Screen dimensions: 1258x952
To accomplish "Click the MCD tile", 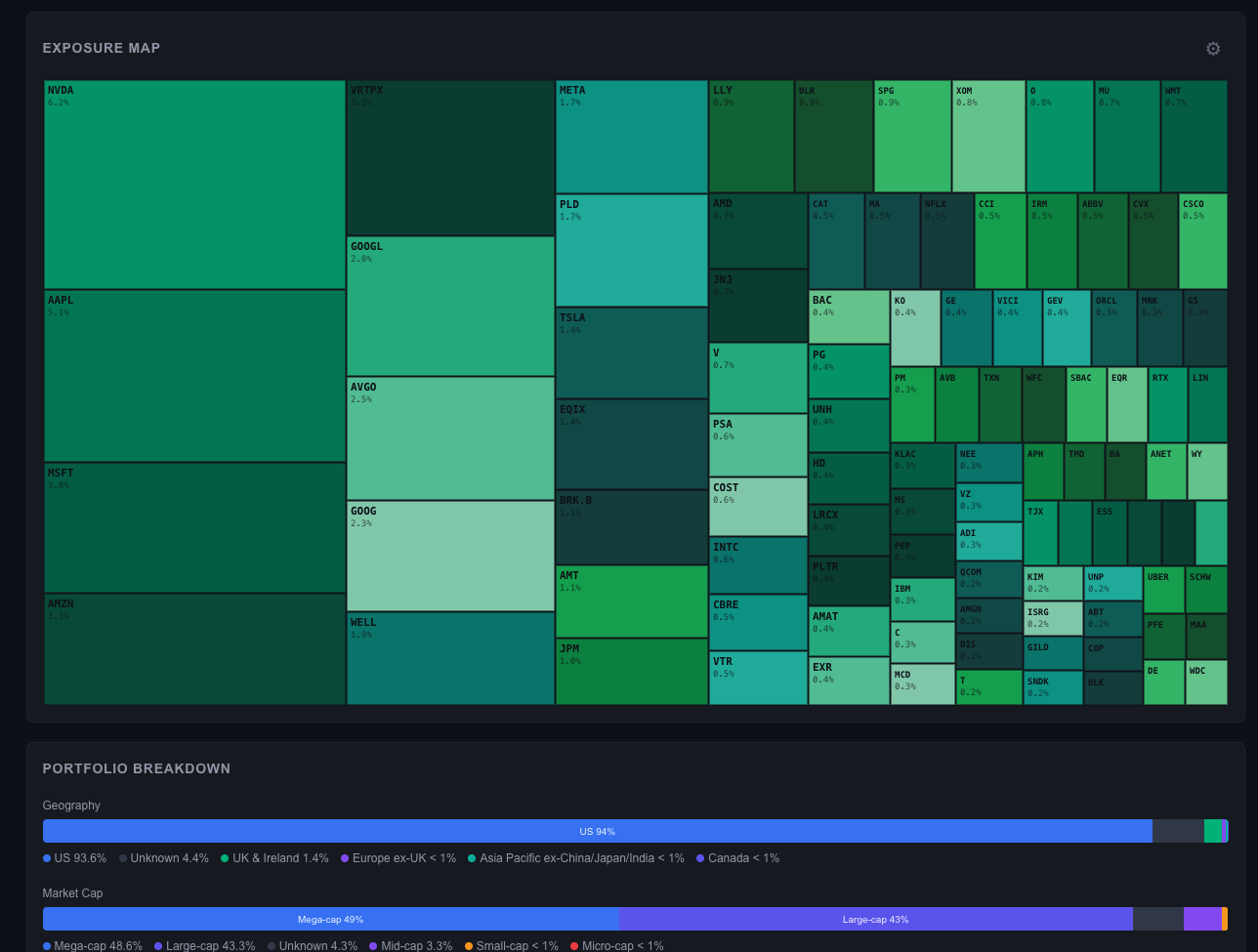I will (923, 684).
